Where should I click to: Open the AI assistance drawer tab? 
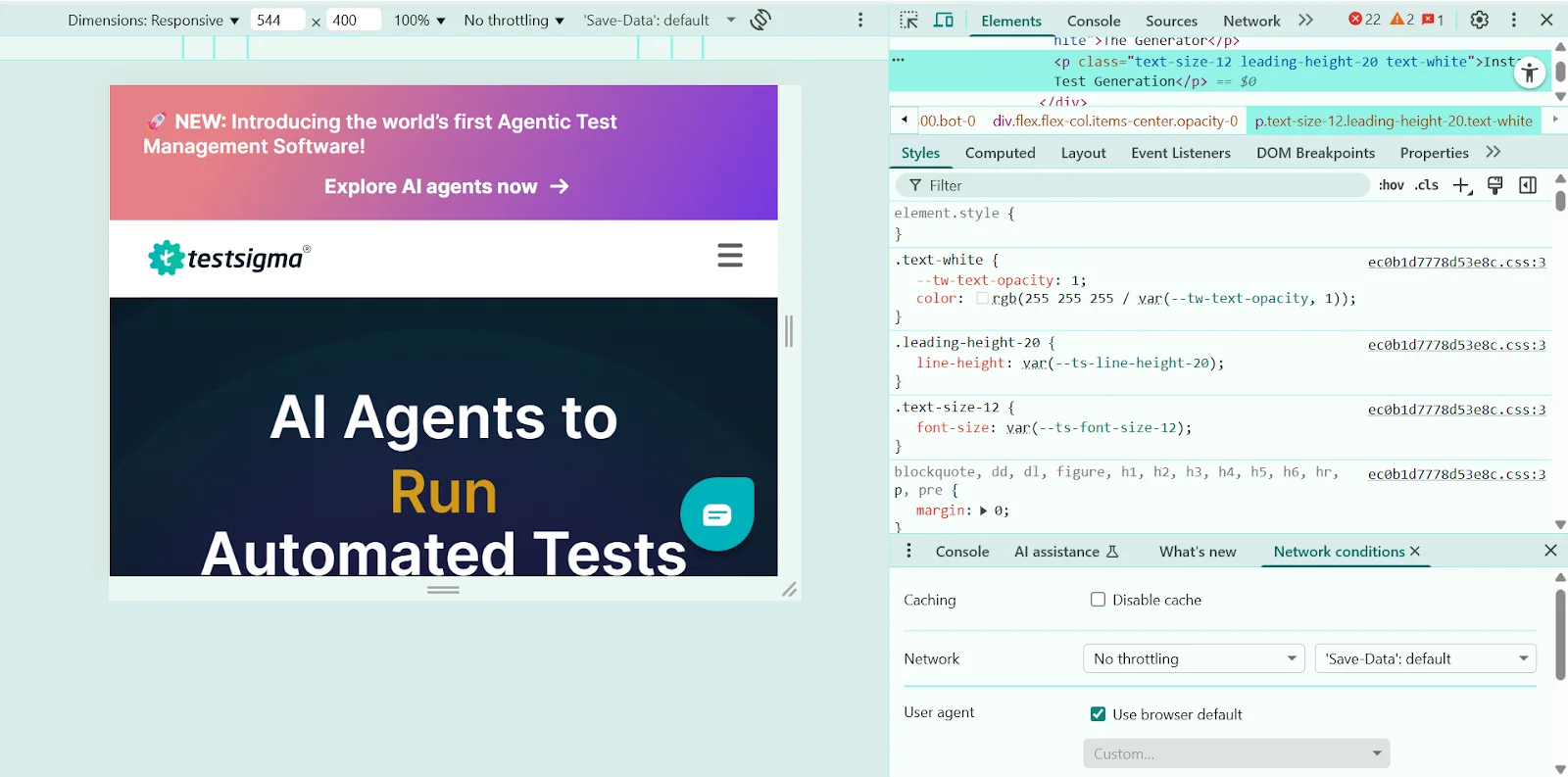[x=1066, y=552]
